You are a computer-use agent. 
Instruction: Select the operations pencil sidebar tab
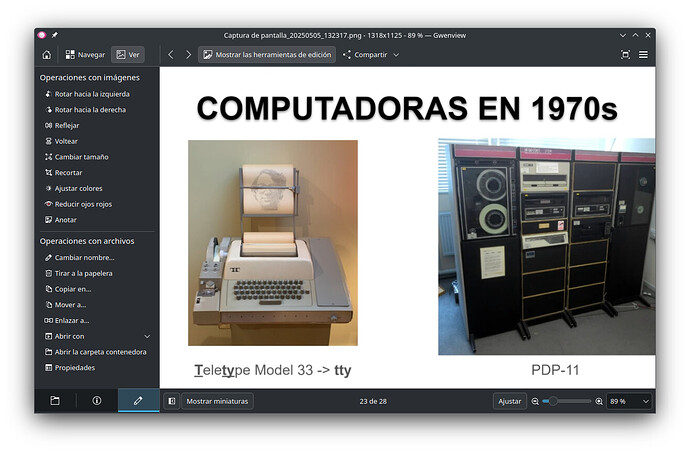pos(138,401)
